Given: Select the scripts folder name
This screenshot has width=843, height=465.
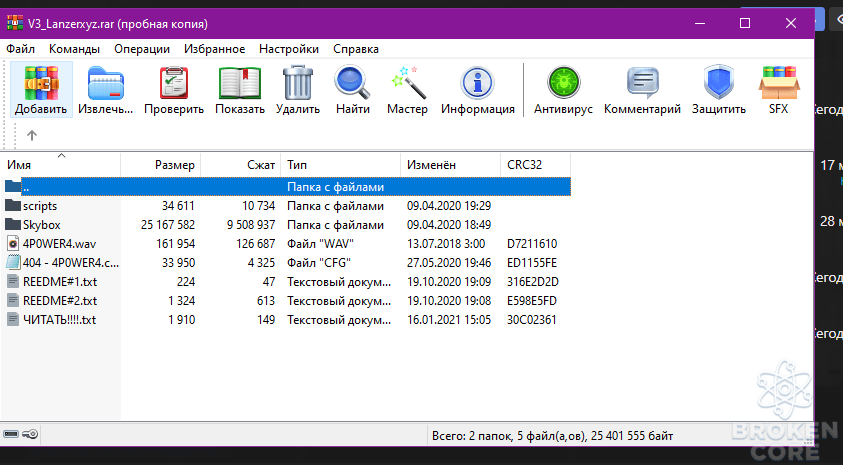Looking at the screenshot, I should tap(40, 206).
